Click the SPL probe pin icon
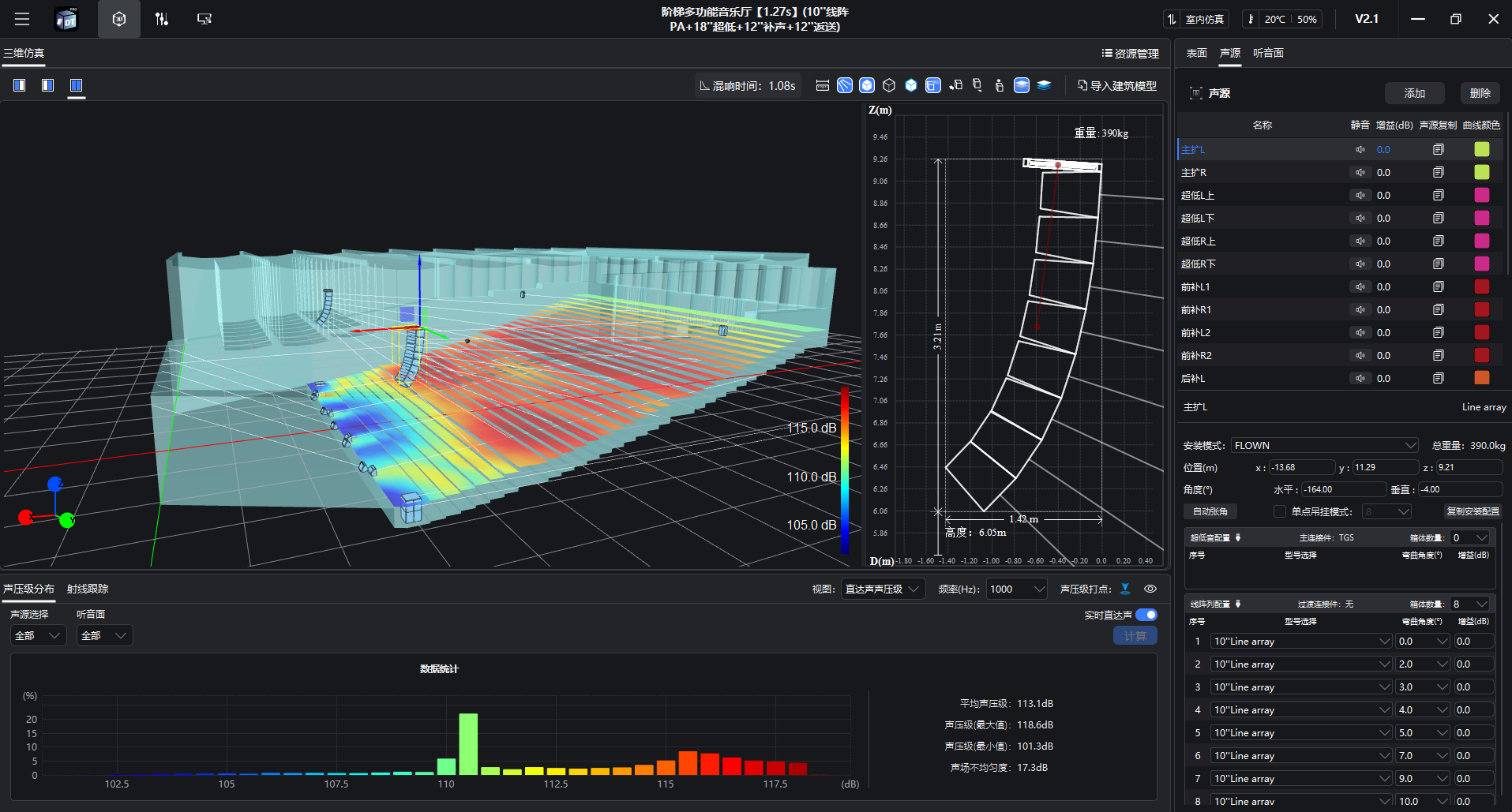Screen dimensions: 1512x812 click(1125, 589)
